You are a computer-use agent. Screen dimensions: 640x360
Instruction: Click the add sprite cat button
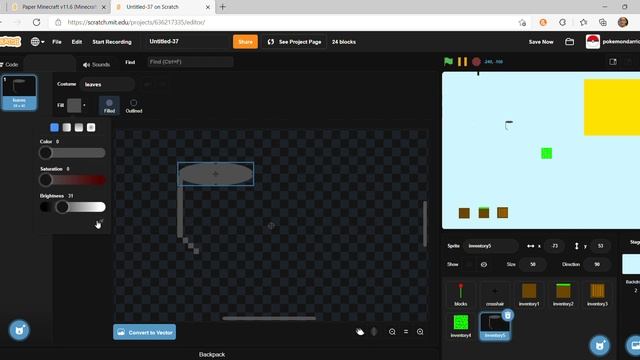(600, 346)
